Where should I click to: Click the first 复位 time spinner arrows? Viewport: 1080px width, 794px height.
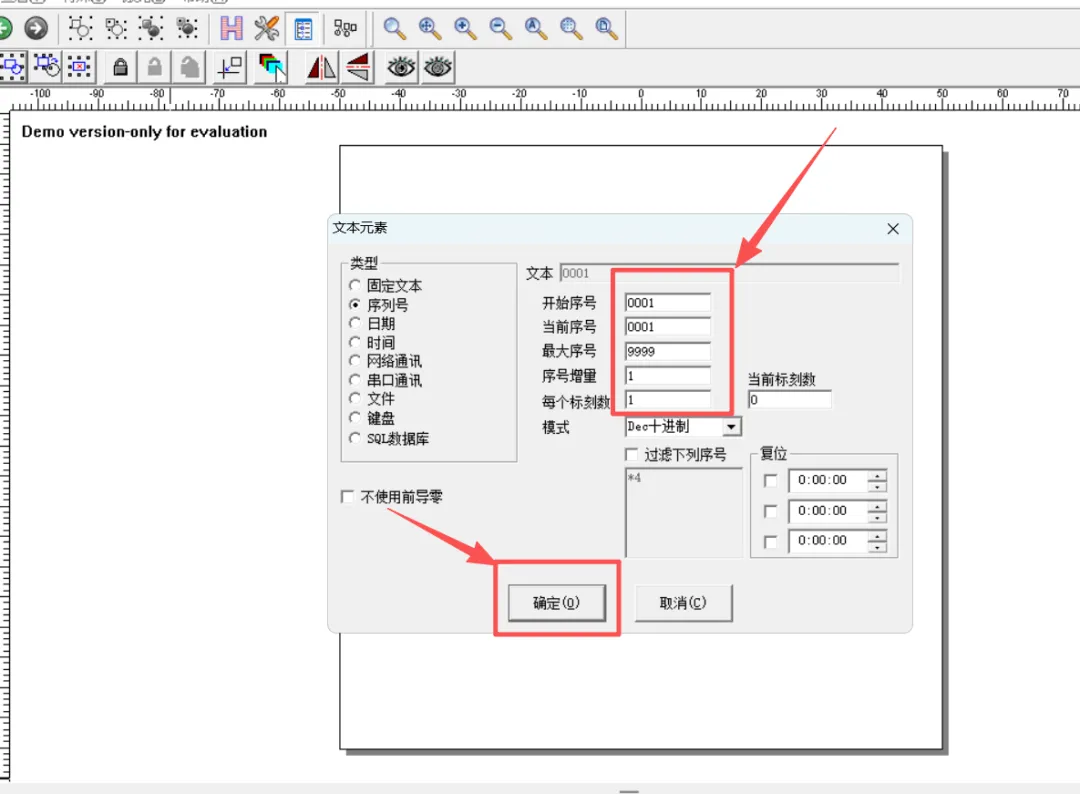tap(877, 481)
